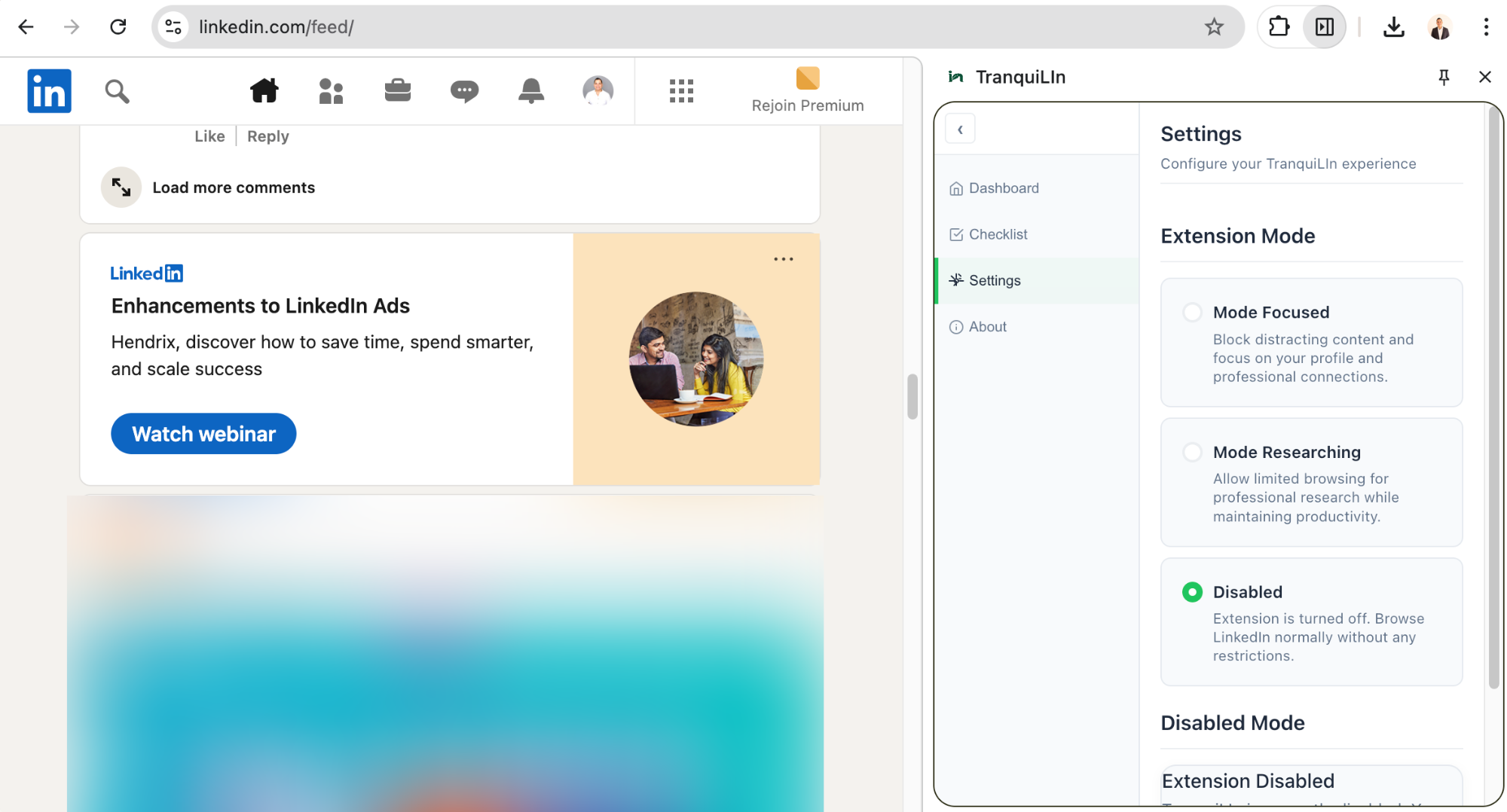Click the Watch webinar button
The image size is (1507, 812).
point(203,434)
